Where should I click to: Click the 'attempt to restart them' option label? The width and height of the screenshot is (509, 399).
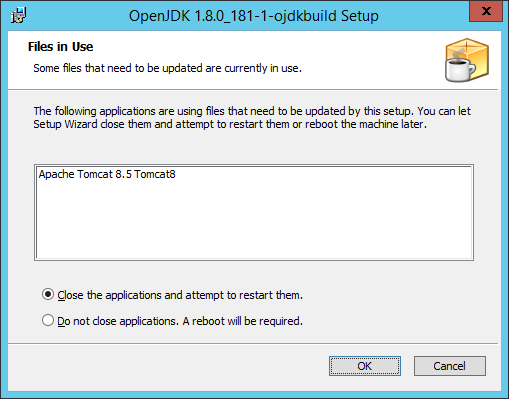click(x=244, y=295)
